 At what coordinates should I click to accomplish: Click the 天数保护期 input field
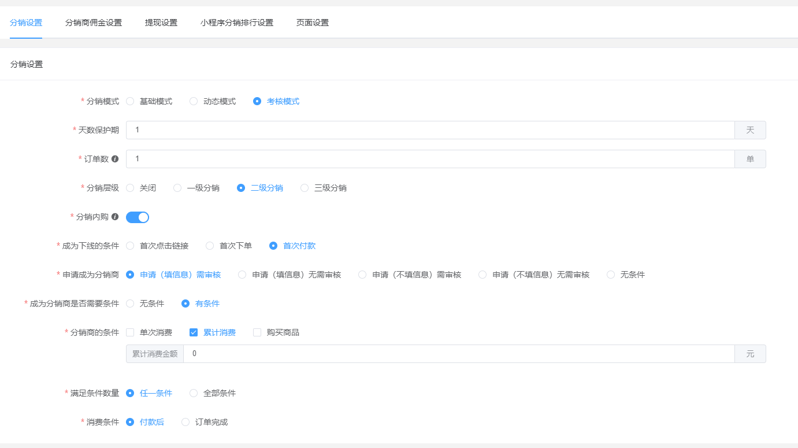tap(430, 130)
